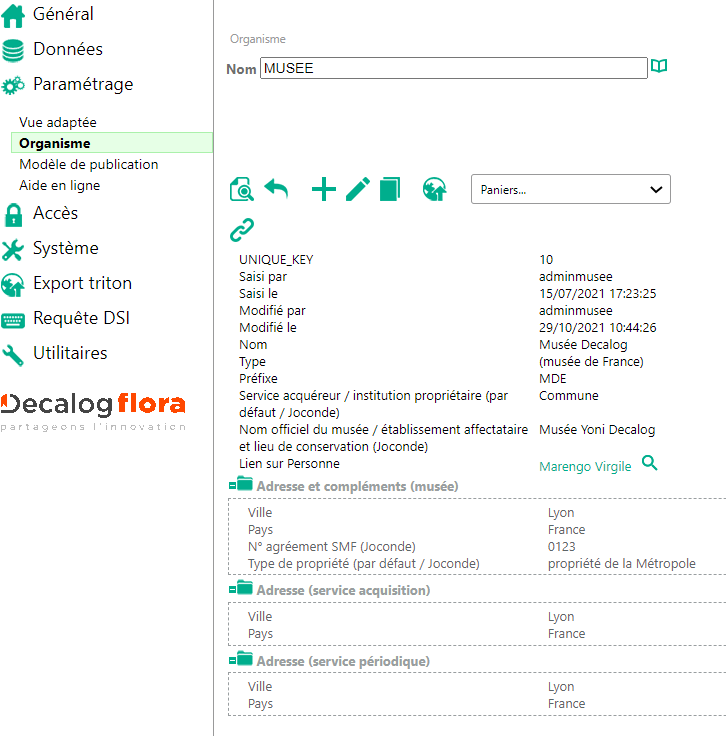The image size is (726, 736).
Task: Collapse Adresse (service périodique) section
Action: 242,660
